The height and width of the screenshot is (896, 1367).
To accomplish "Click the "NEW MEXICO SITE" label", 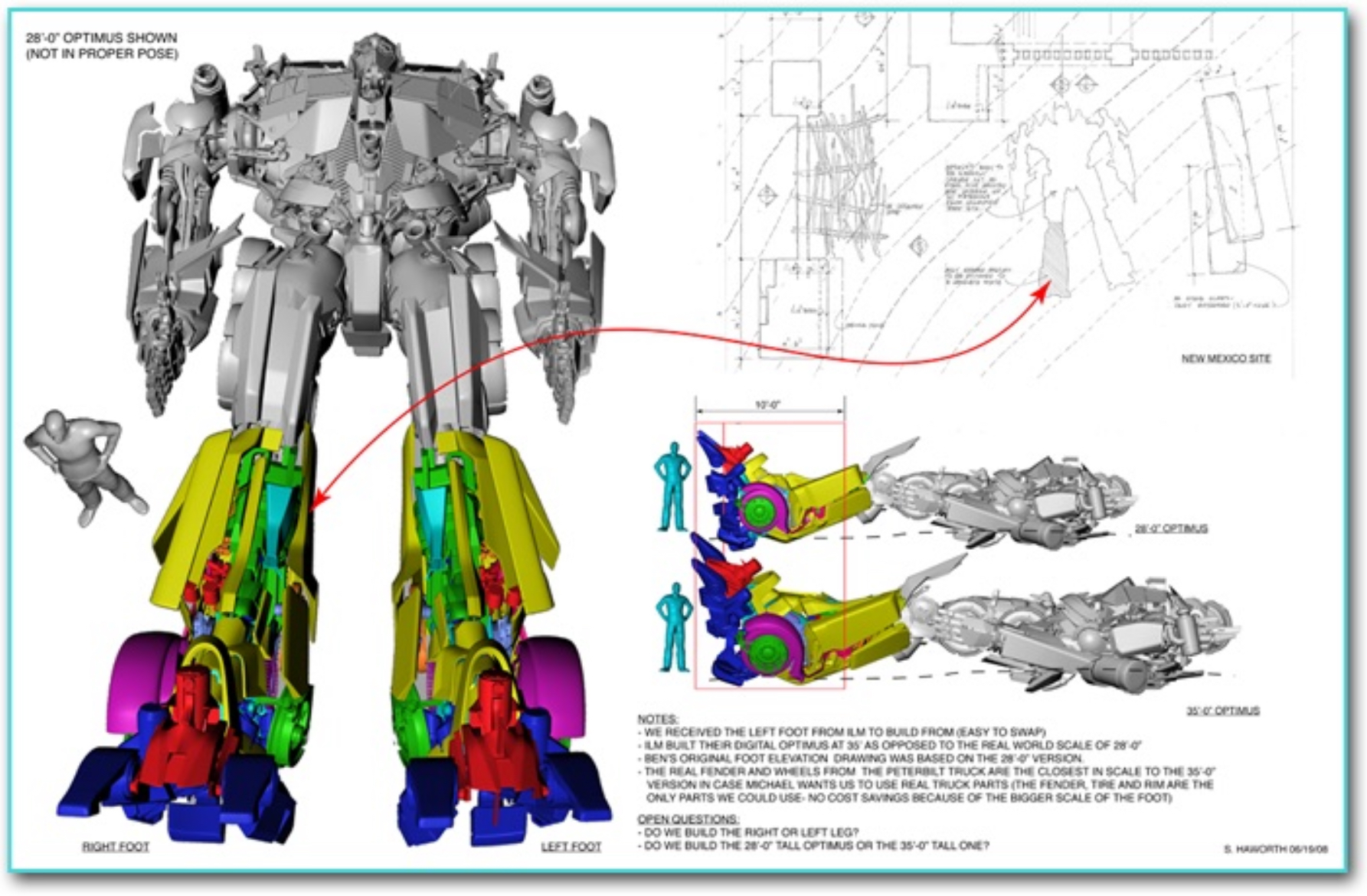I will 1225,358.
